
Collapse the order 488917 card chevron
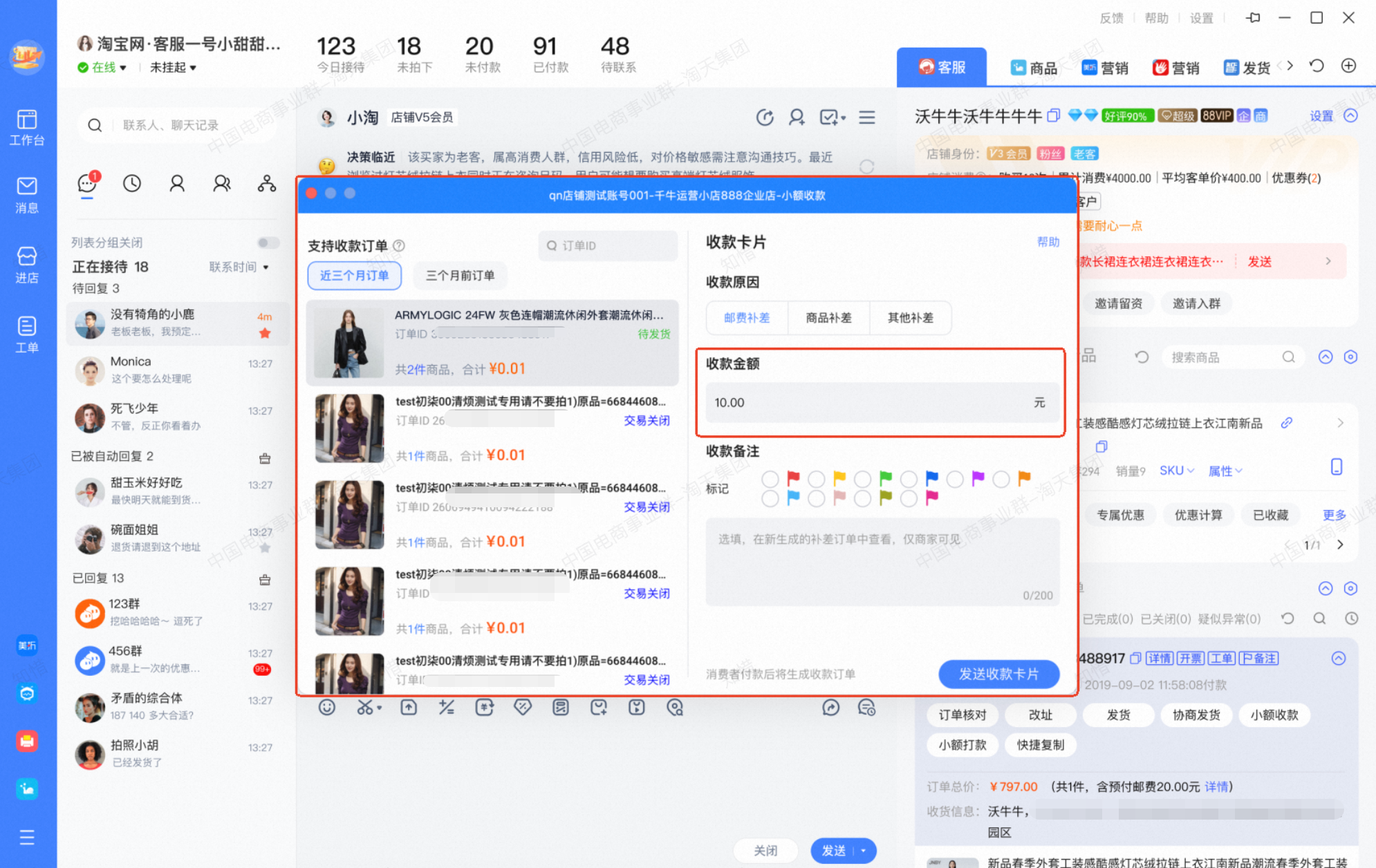coord(1339,658)
